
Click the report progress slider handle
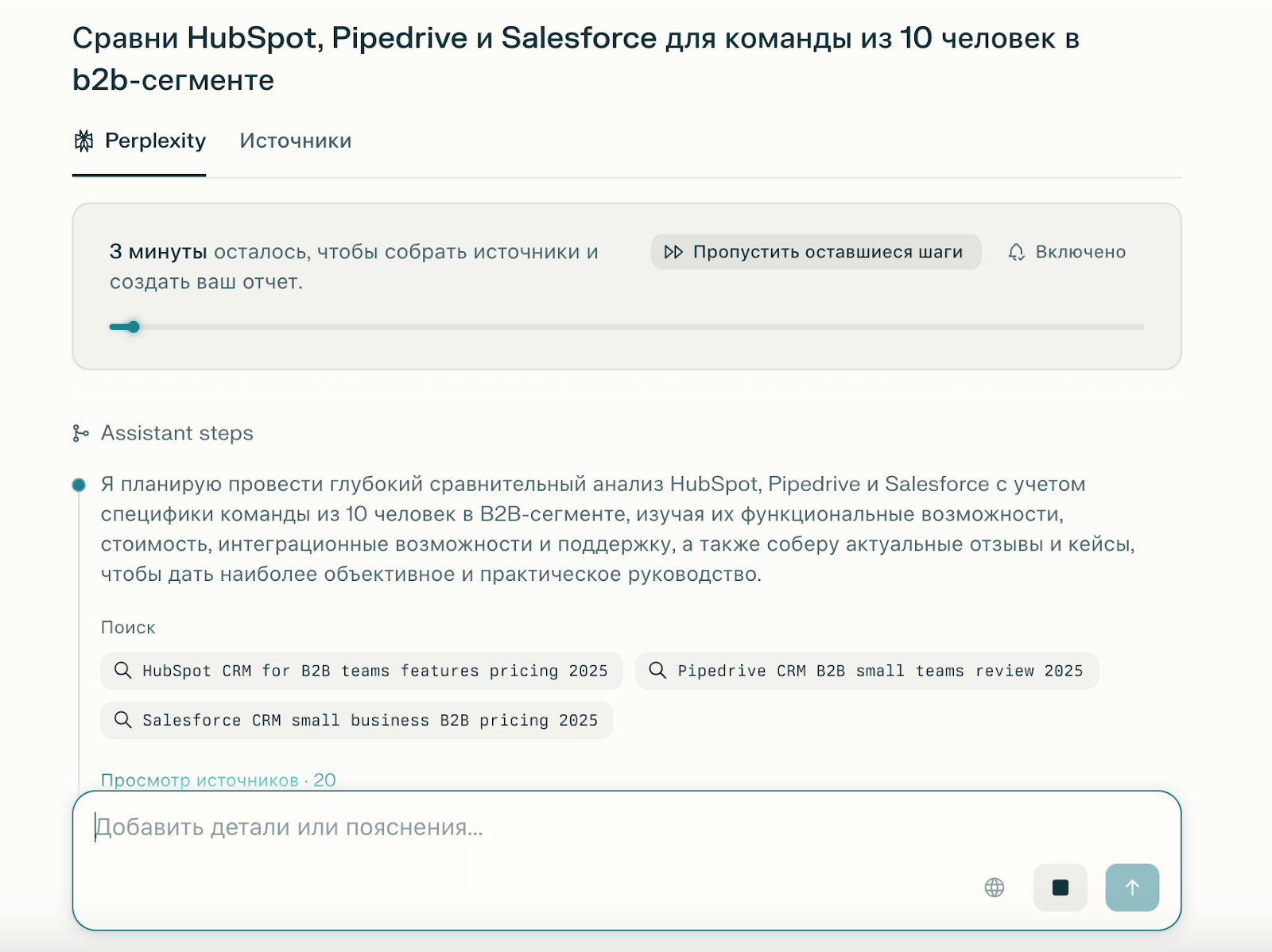[132, 326]
